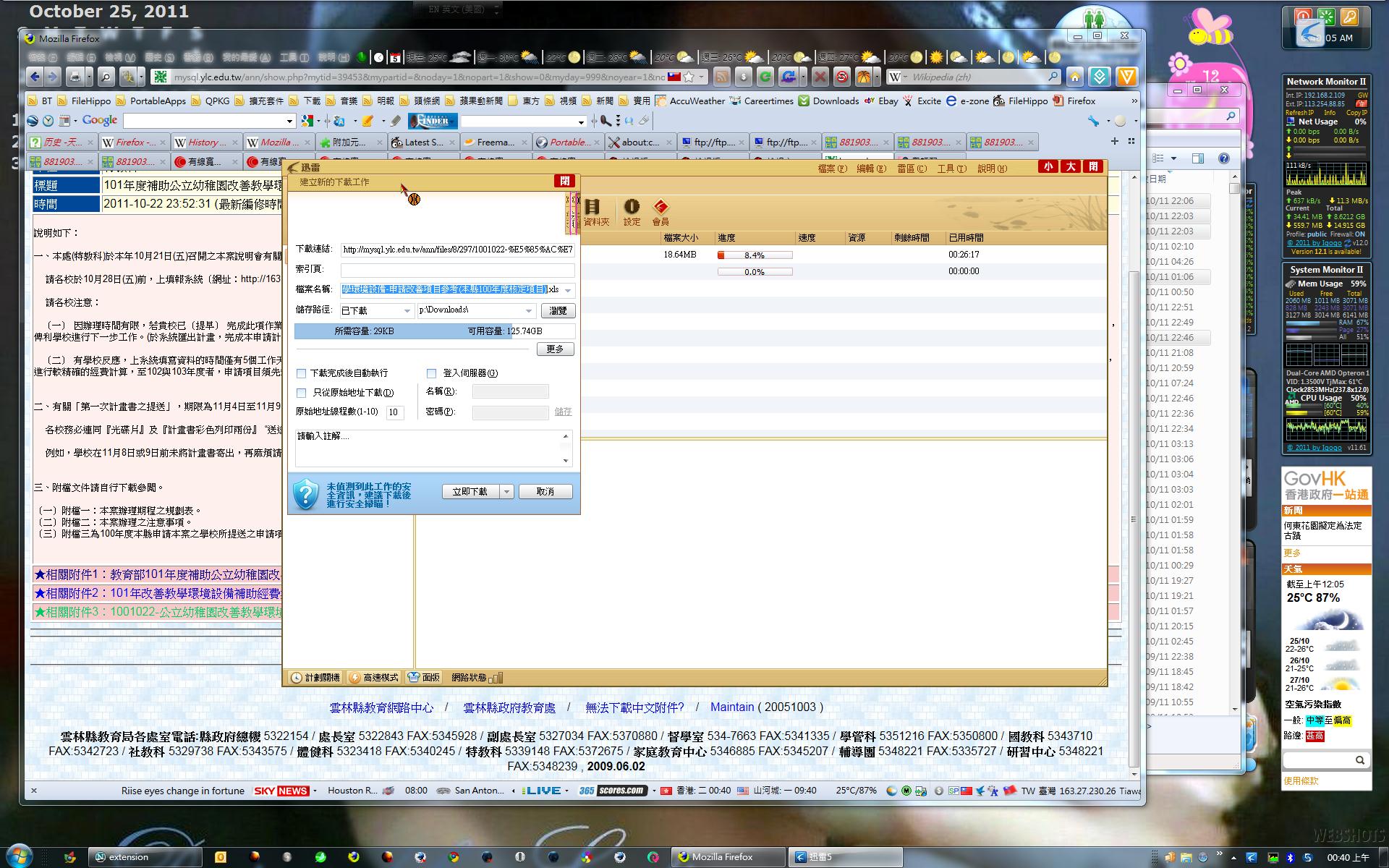This screenshot has height=868, width=1389.
Task: Click the Panel (面版) status bar item
Action: (424, 678)
